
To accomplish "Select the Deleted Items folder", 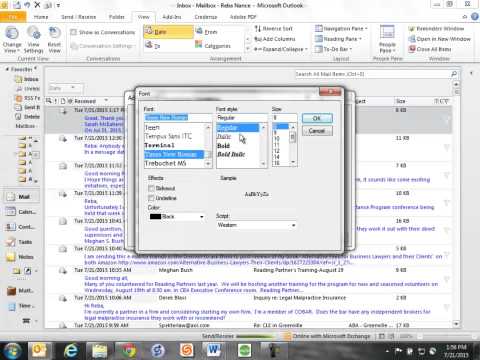I will (x=27, y=117).
